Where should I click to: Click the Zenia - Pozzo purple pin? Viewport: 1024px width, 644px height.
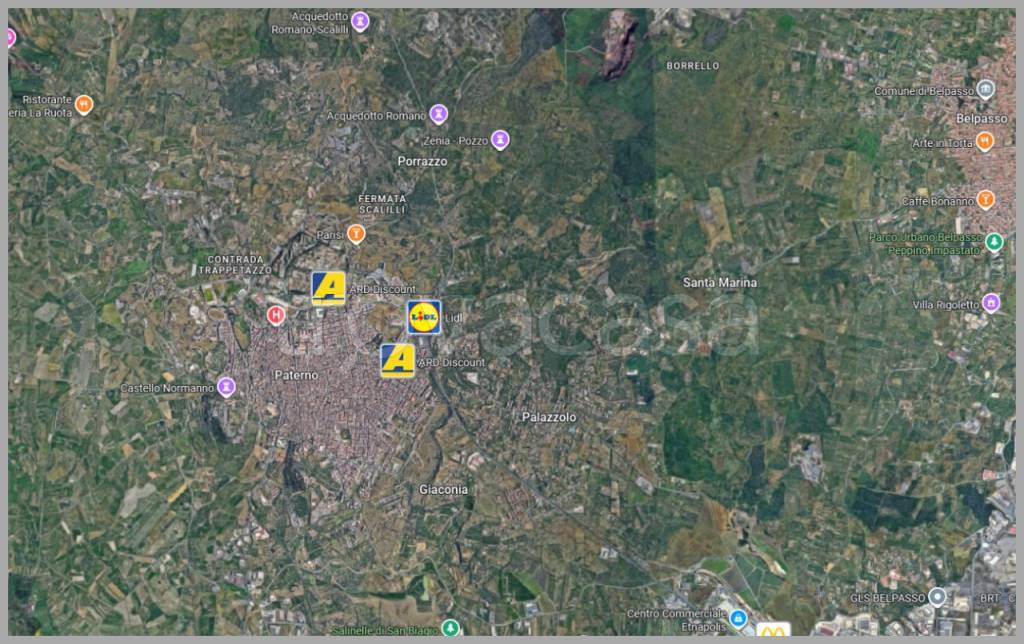500,140
